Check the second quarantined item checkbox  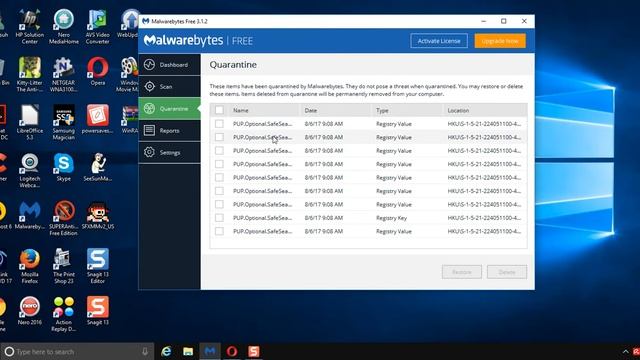click(x=219, y=137)
